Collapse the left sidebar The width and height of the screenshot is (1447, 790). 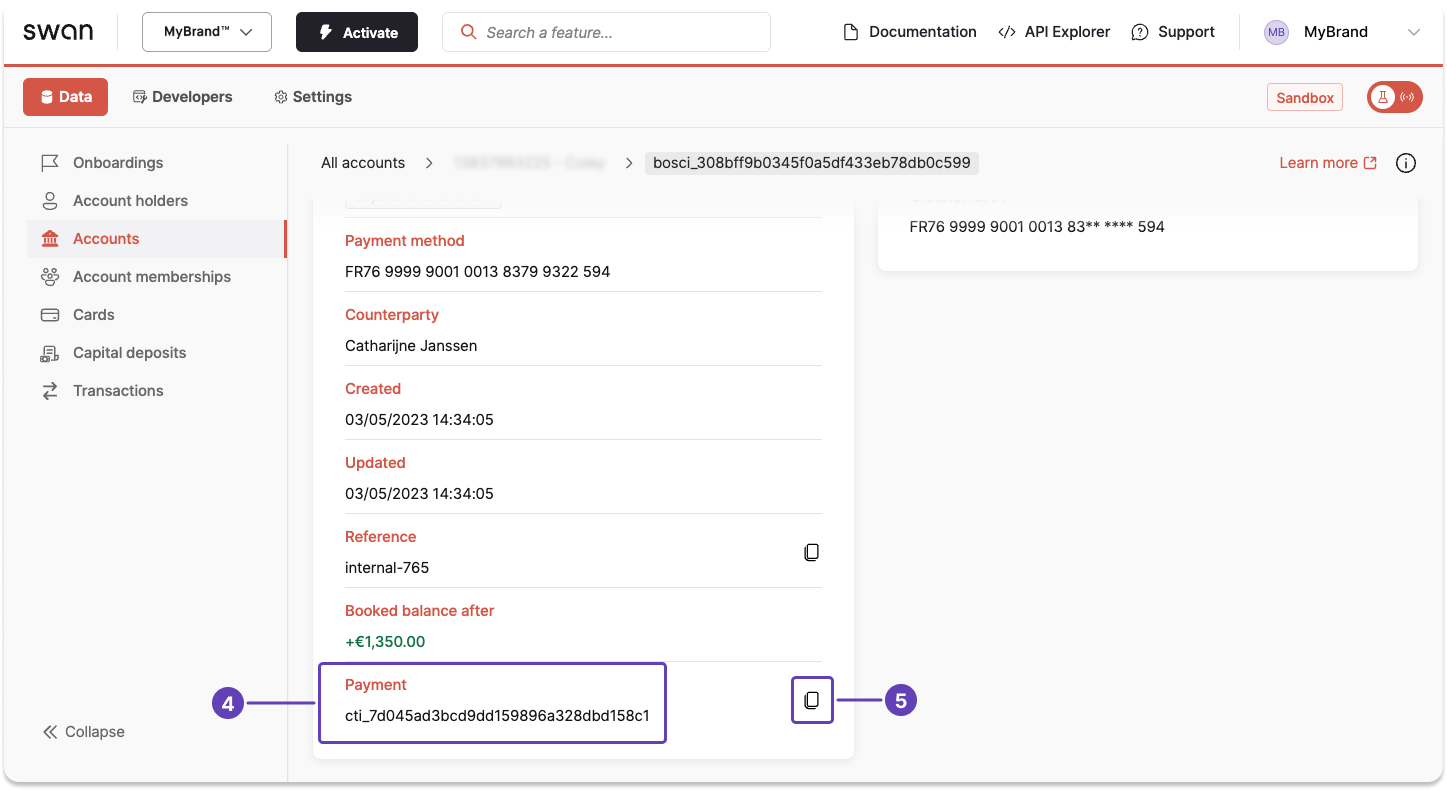pyautogui.click(x=83, y=731)
